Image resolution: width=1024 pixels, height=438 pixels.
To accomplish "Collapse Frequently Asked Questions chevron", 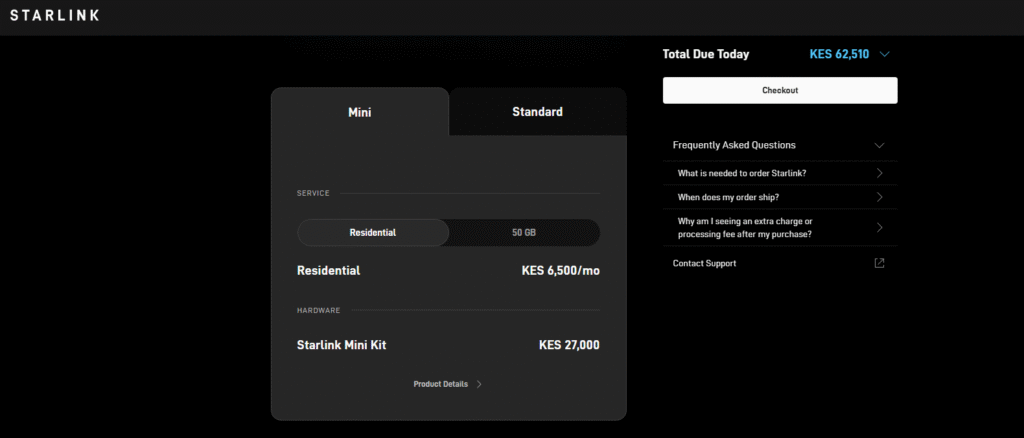I will pos(879,145).
